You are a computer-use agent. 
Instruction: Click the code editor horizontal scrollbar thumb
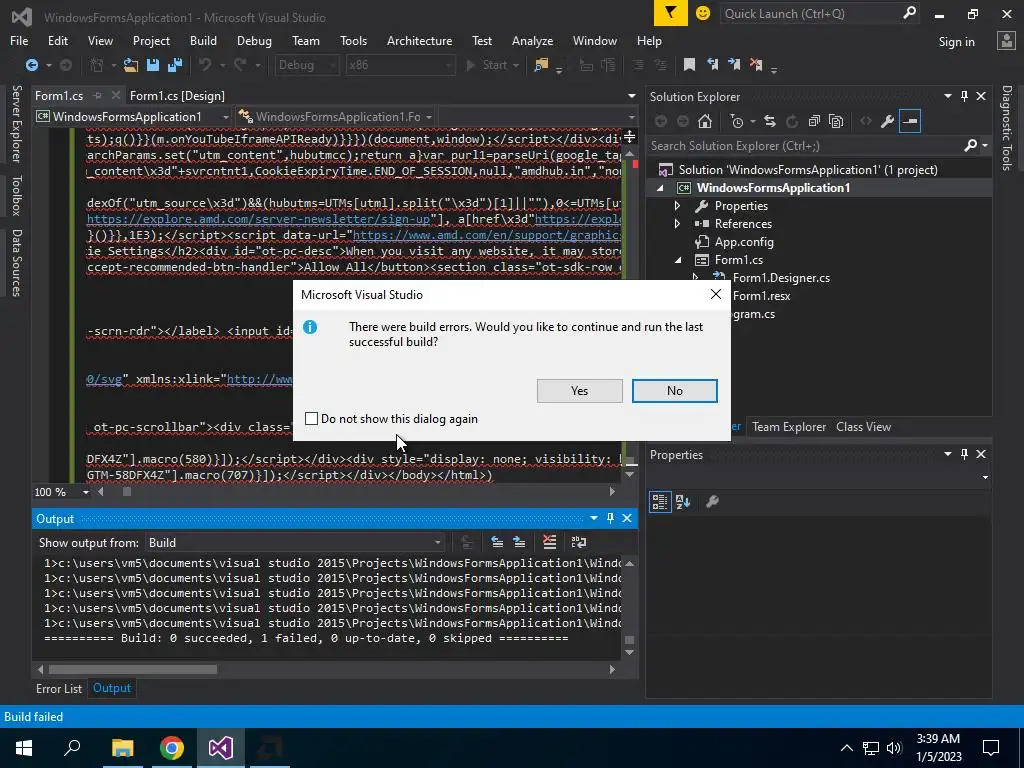(x=127, y=492)
